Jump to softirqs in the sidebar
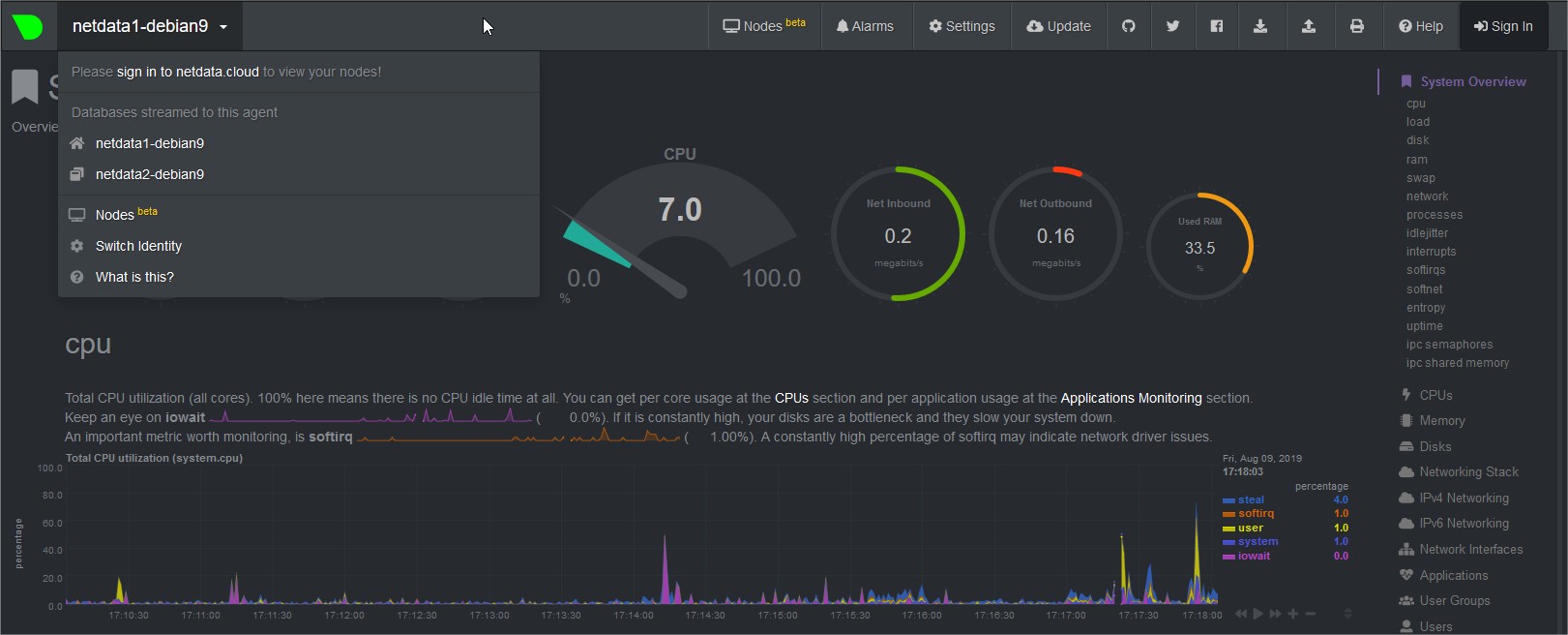The width and height of the screenshot is (1568, 635). (1426, 270)
